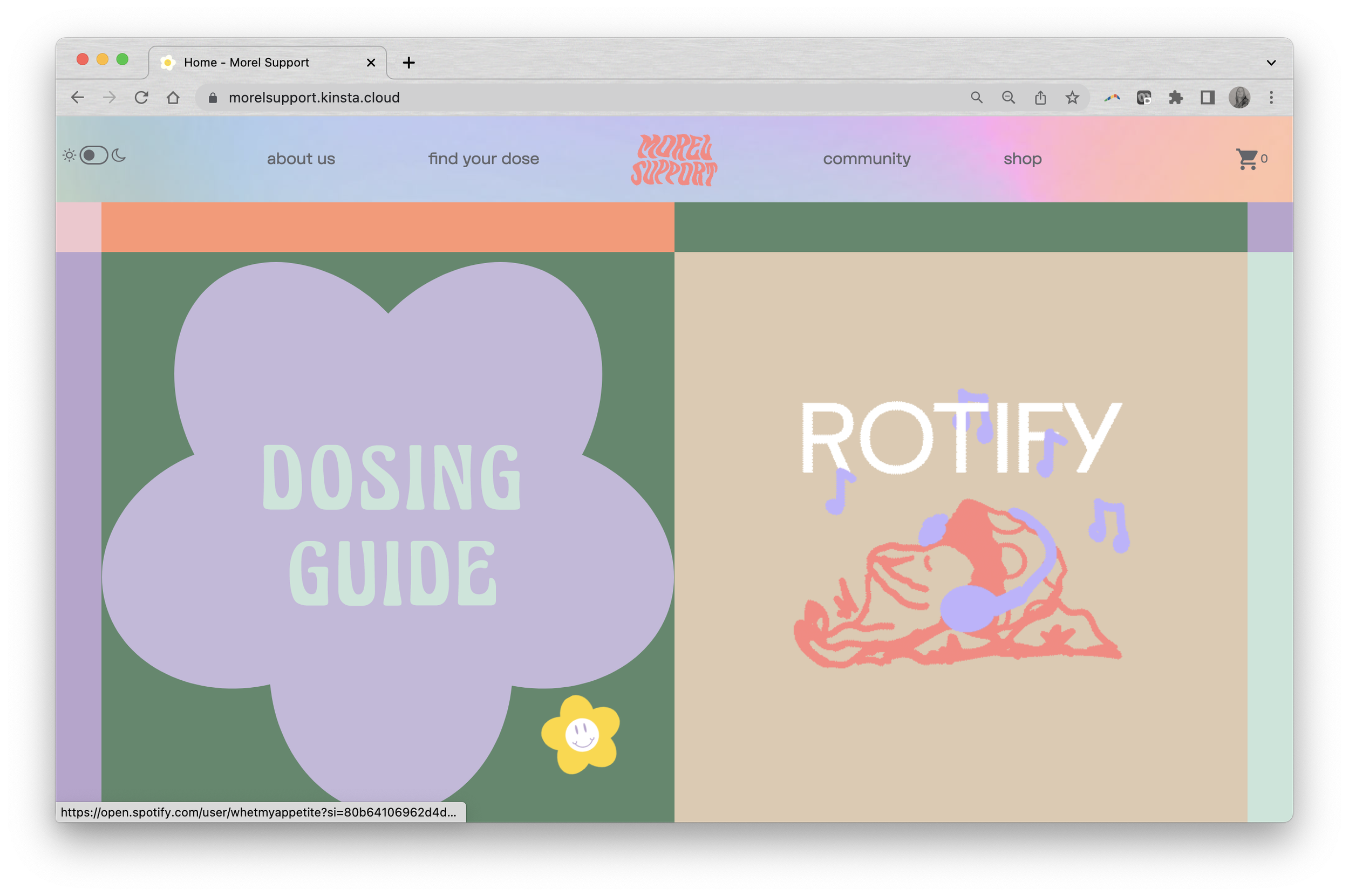Open the user profile avatar
The image size is (1349, 896).
1239,98
